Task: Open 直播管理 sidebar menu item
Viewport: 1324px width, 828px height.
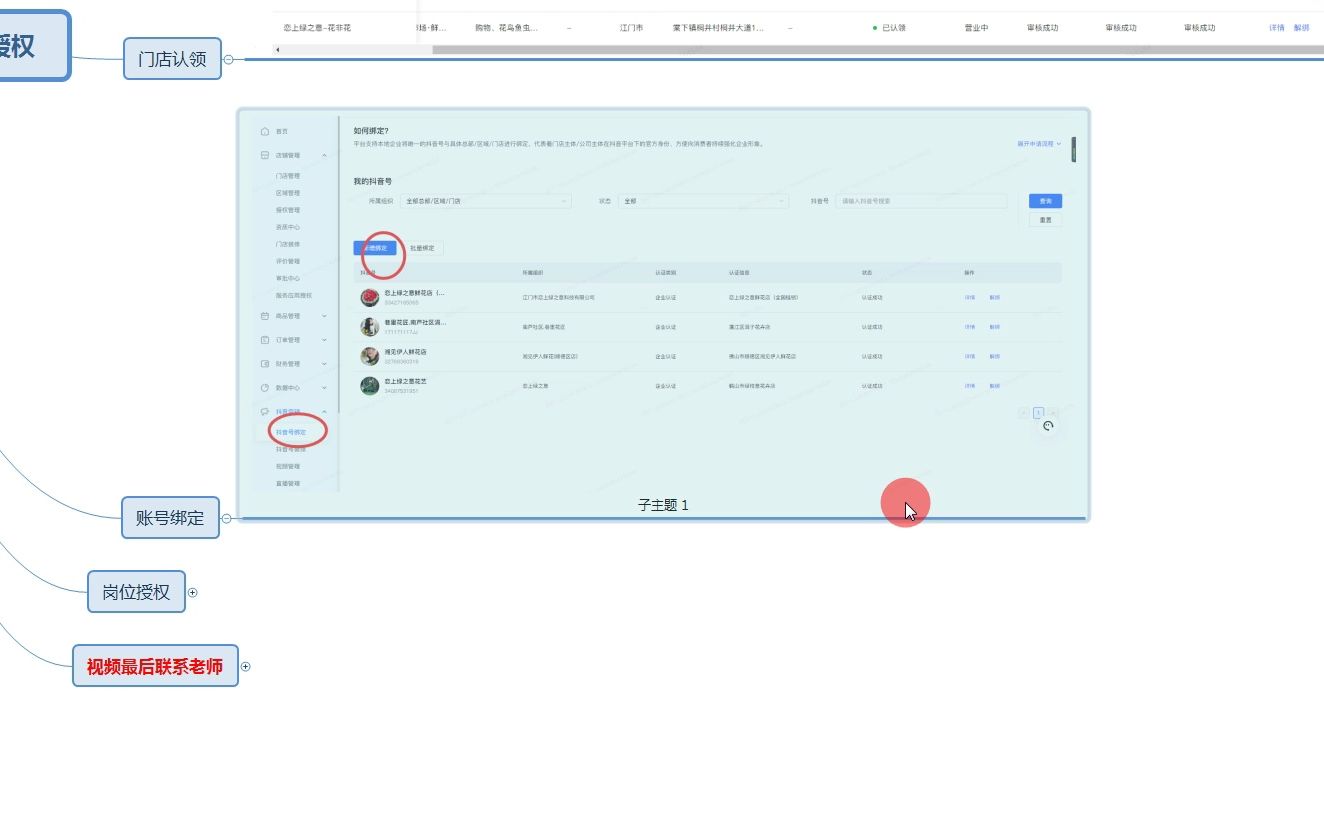Action: (x=288, y=483)
